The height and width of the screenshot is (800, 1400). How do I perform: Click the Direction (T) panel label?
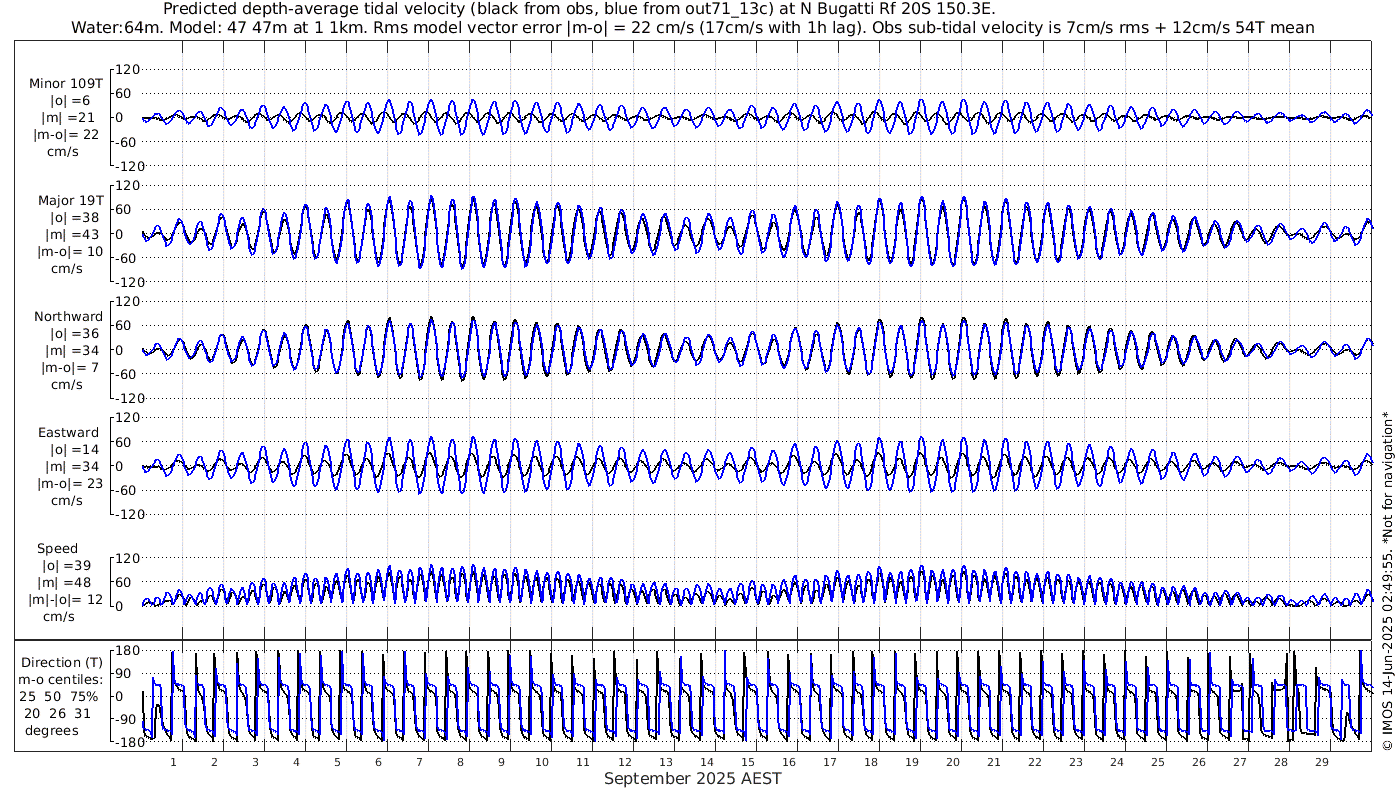pos(62,662)
